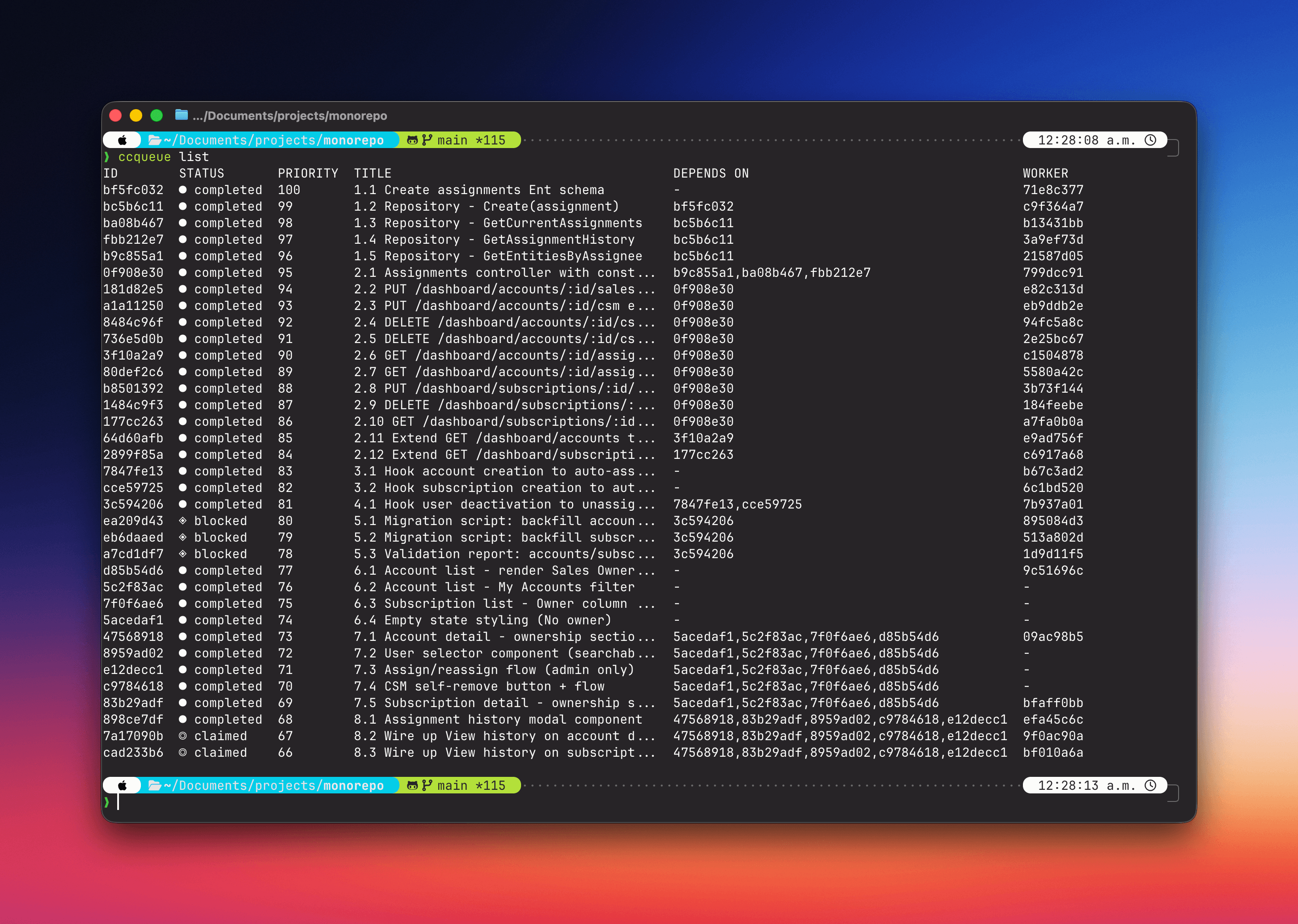Viewport: 1298px width, 924px height.
Task: Click the DEPENDS ON column header
Action: point(711,173)
